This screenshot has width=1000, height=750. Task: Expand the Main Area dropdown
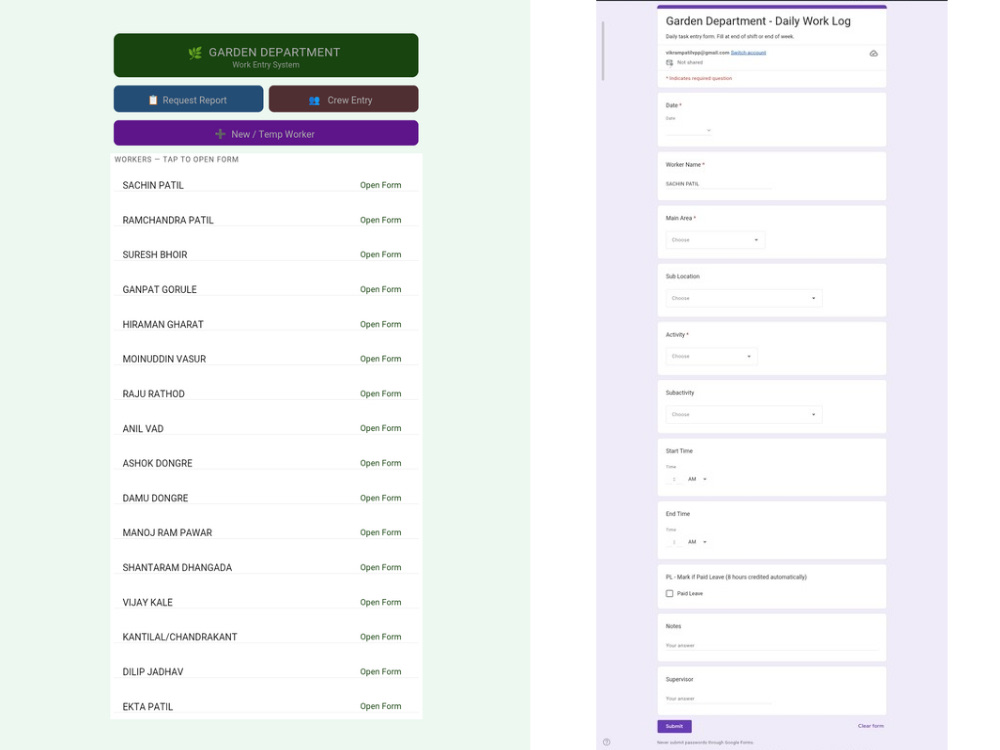(715, 240)
